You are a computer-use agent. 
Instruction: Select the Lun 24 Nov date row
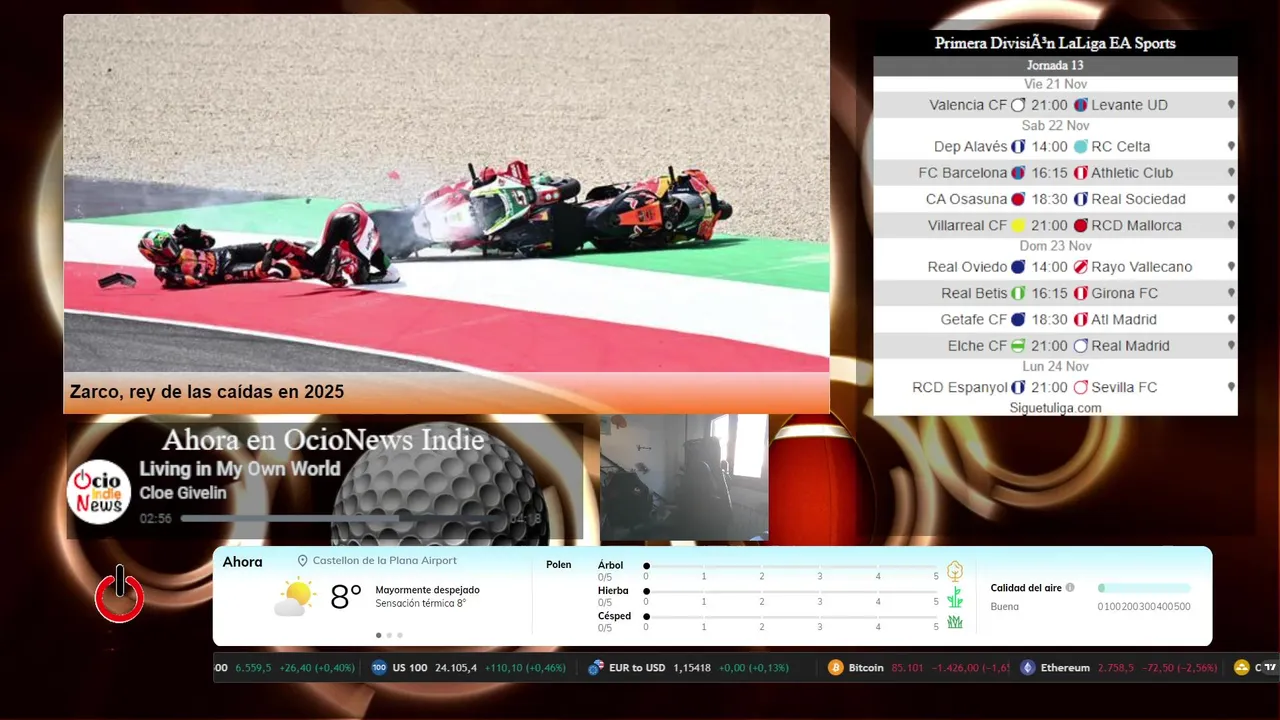1055,367
